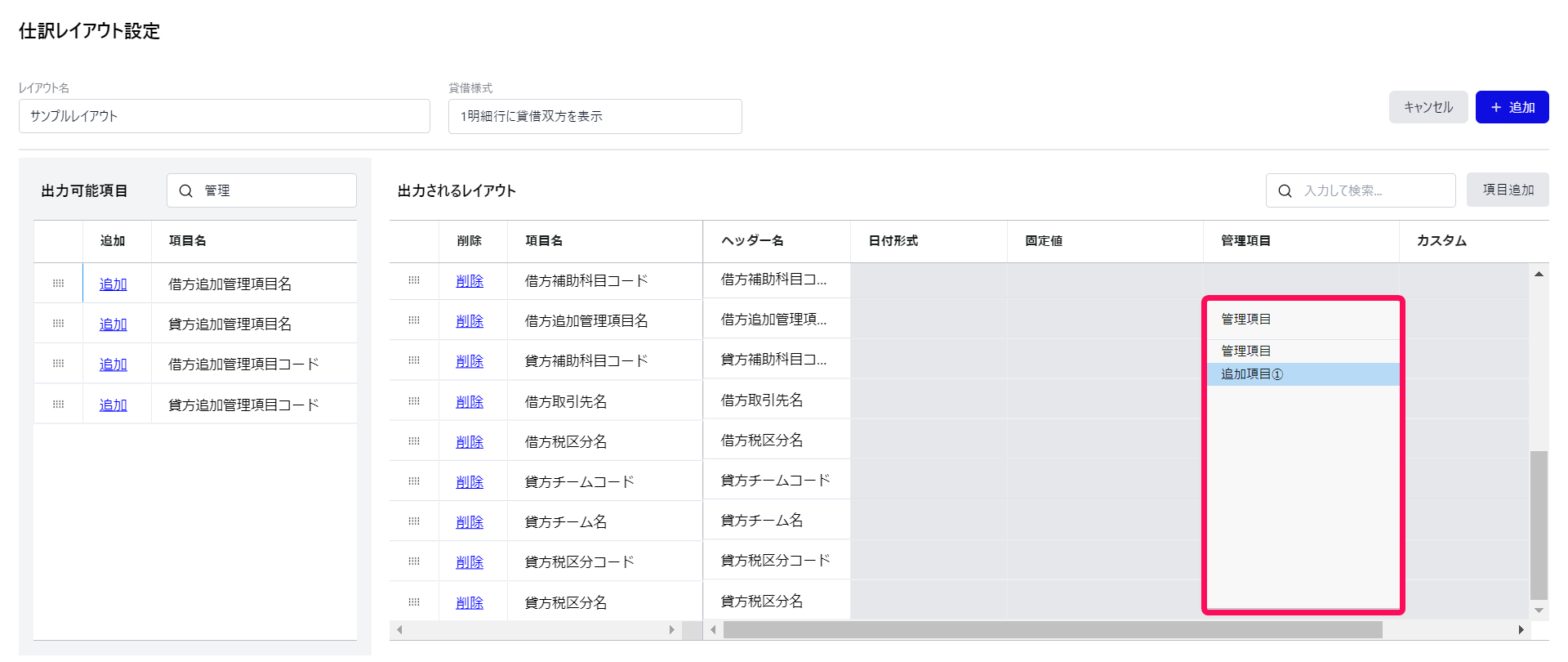Click the 入力して検索 search field
Image resolution: width=1568 pixels, height=662 pixels.
pos(1361,190)
